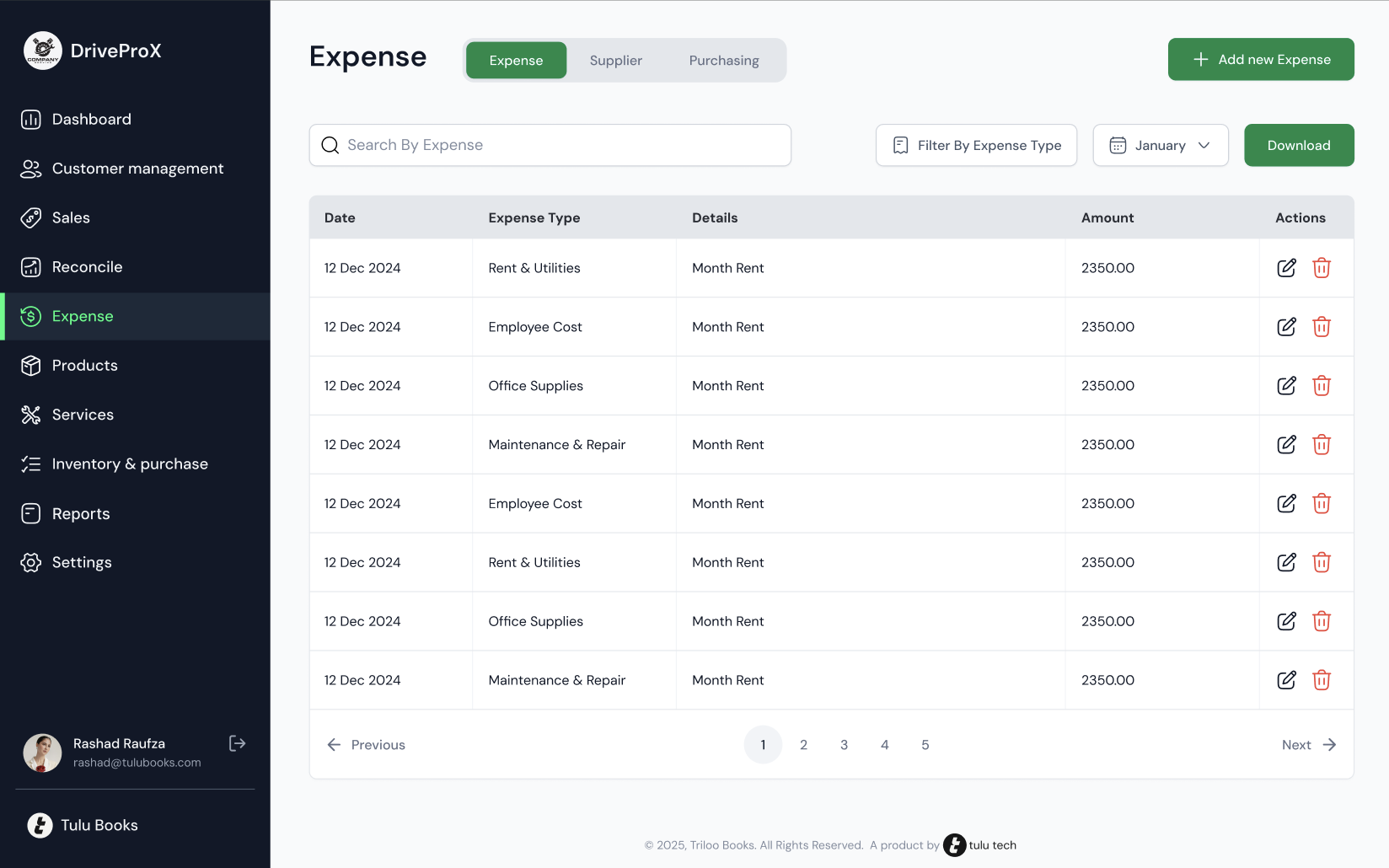Open the logout icon beside Rashad Raufza
1389x868 pixels.
pyautogui.click(x=237, y=742)
